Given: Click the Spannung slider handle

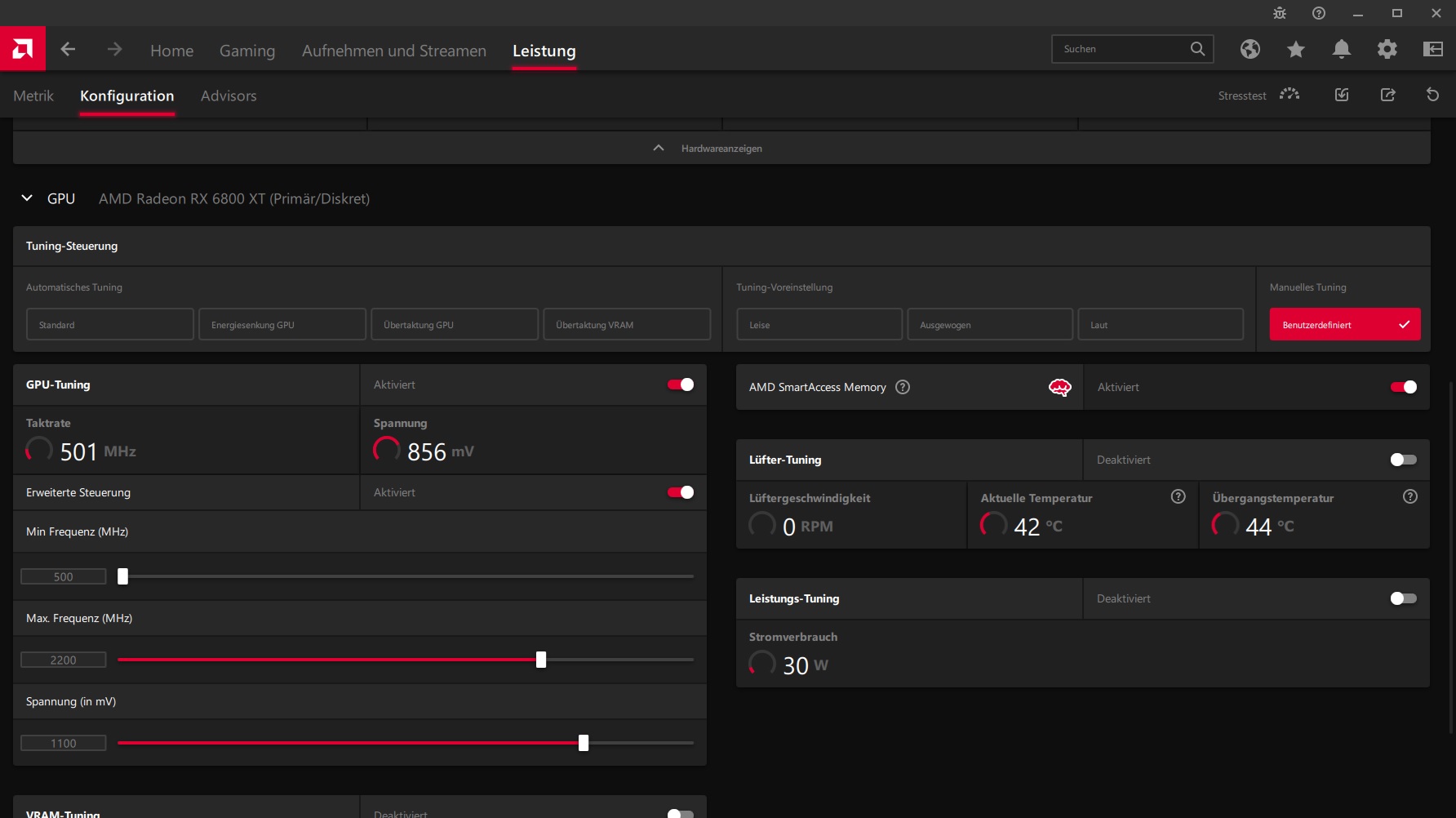Looking at the screenshot, I should coord(584,743).
